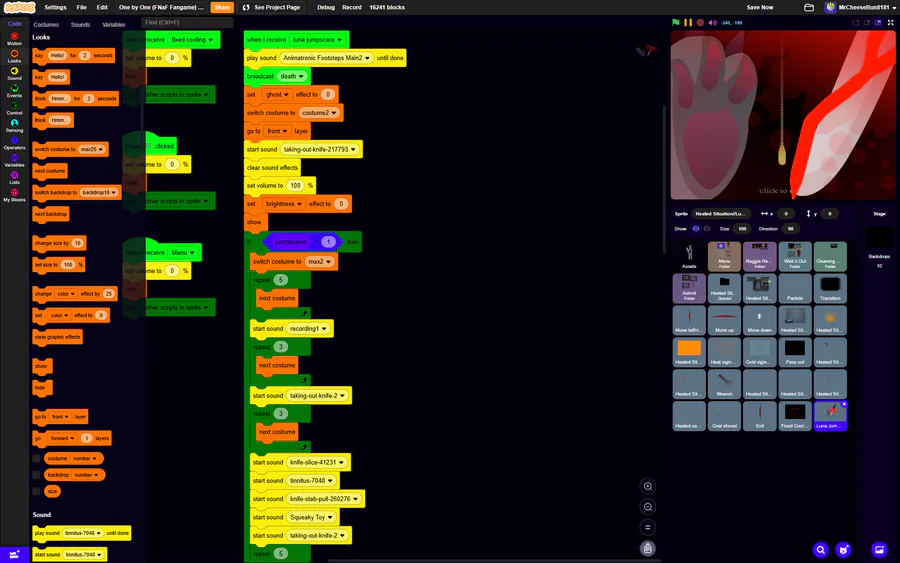Image resolution: width=900 pixels, height=563 pixels.
Task: Open the Control block category
Action: pos(14,108)
